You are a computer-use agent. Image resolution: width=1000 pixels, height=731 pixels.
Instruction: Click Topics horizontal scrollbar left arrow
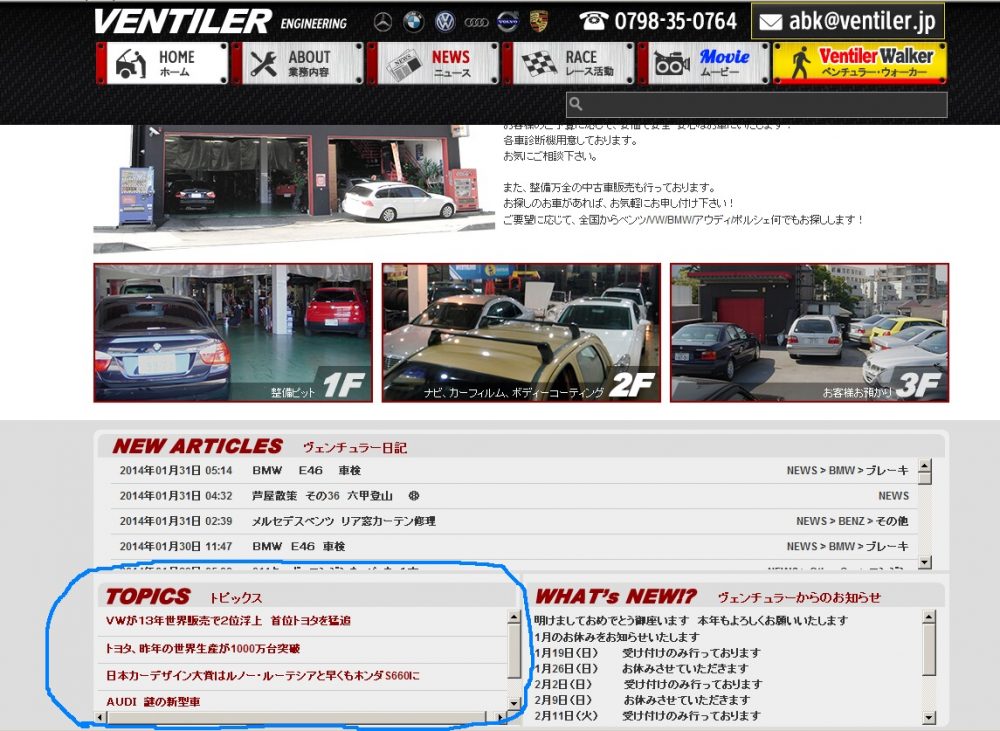pyautogui.click(x=101, y=718)
